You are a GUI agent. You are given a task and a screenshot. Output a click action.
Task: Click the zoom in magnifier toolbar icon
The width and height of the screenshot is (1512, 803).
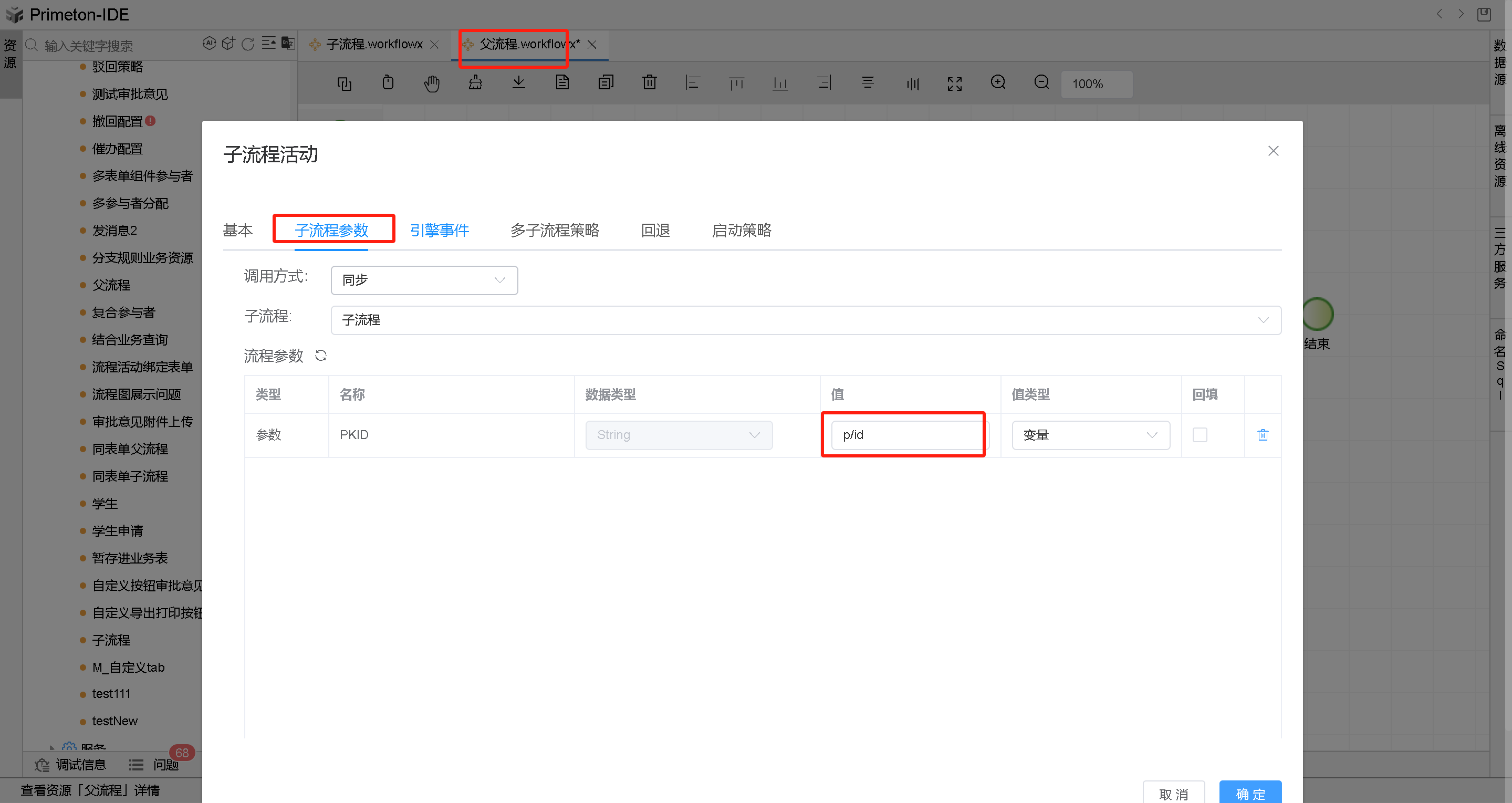point(998,83)
